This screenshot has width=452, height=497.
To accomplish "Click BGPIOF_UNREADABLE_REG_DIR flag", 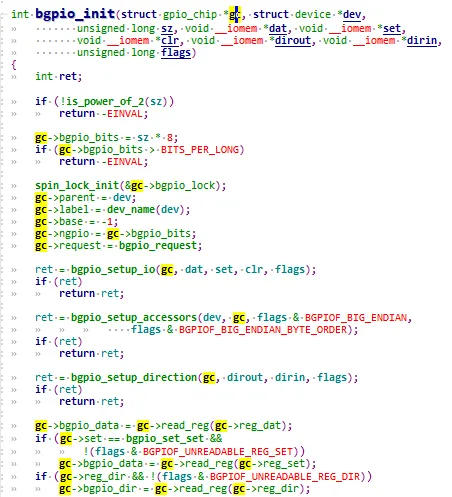I will click(x=285, y=476).
